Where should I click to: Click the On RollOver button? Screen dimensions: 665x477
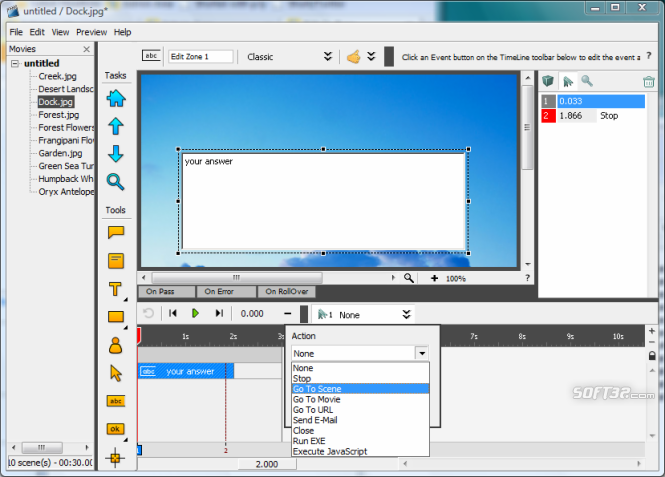click(287, 292)
